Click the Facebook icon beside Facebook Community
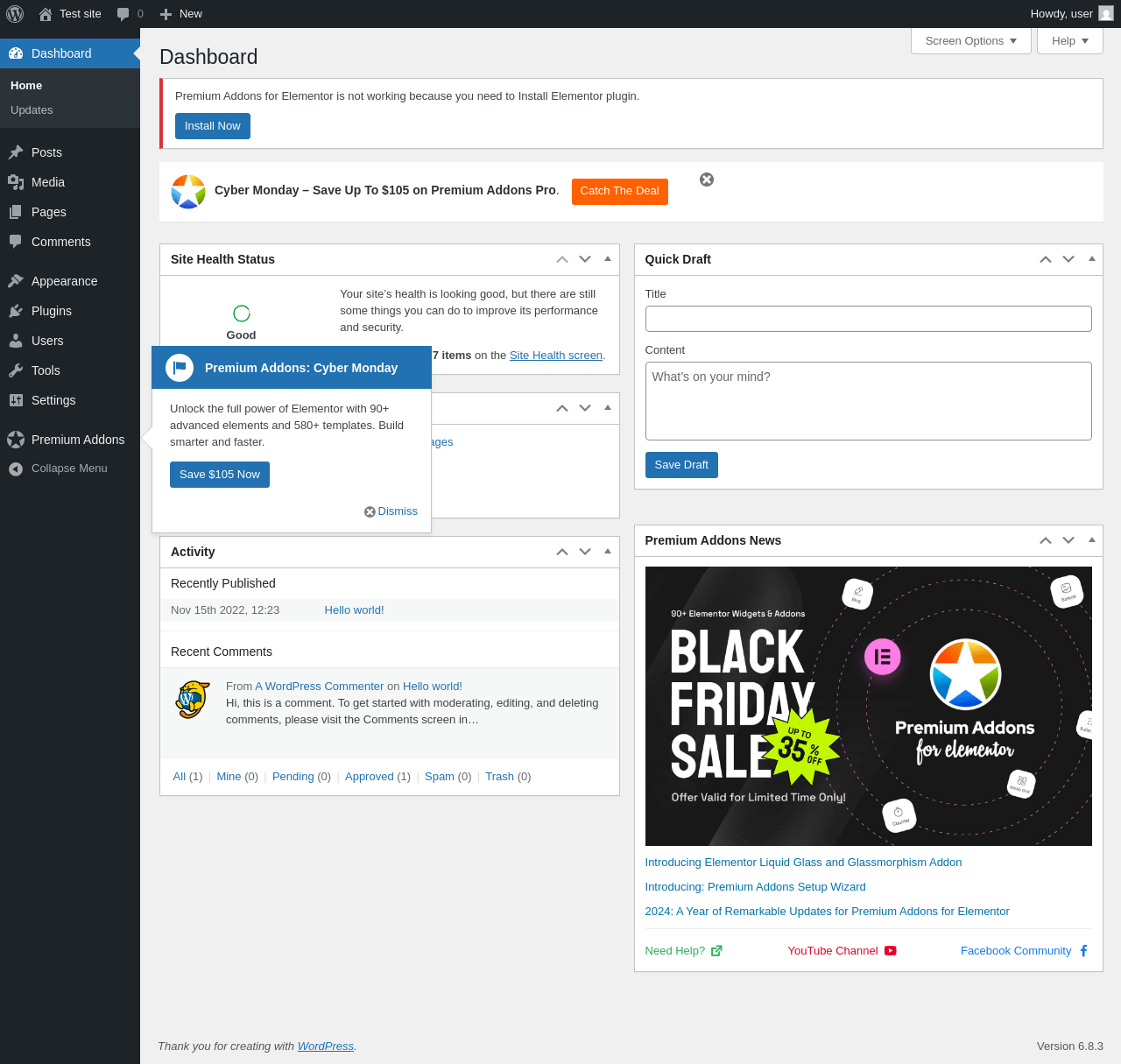Viewport: 1121px width, 1064px height. pyautogui.click(x=1083, y=951)
